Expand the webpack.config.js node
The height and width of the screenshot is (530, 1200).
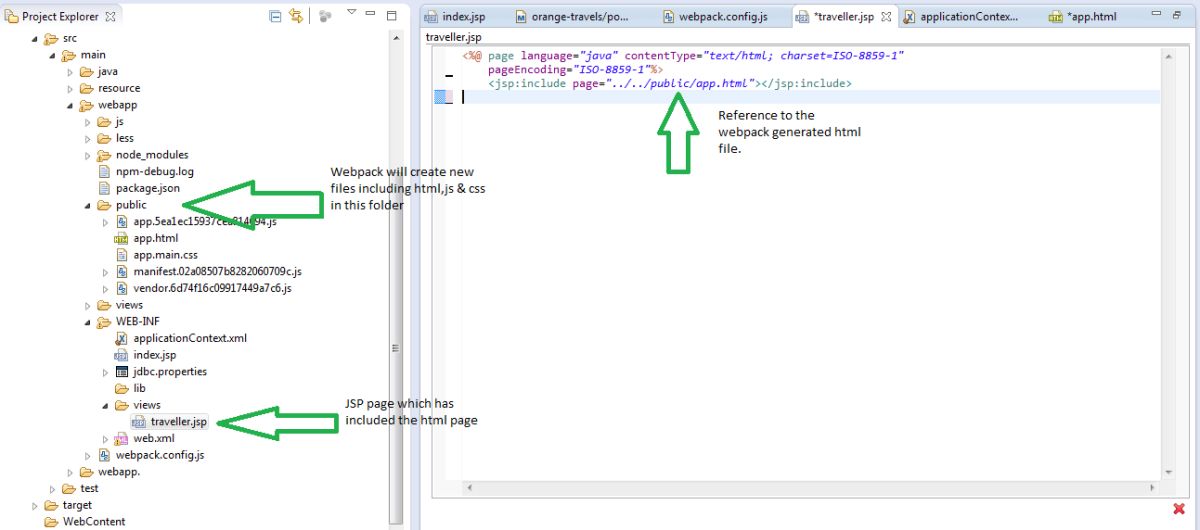(x=88, y=455)
